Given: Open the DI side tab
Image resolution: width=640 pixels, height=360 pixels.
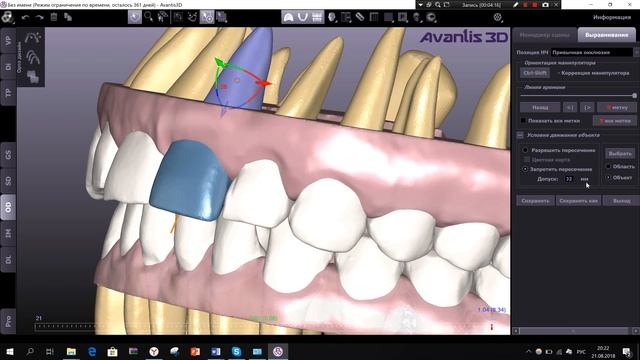Looking at the screenshot, I should [8, 67].
